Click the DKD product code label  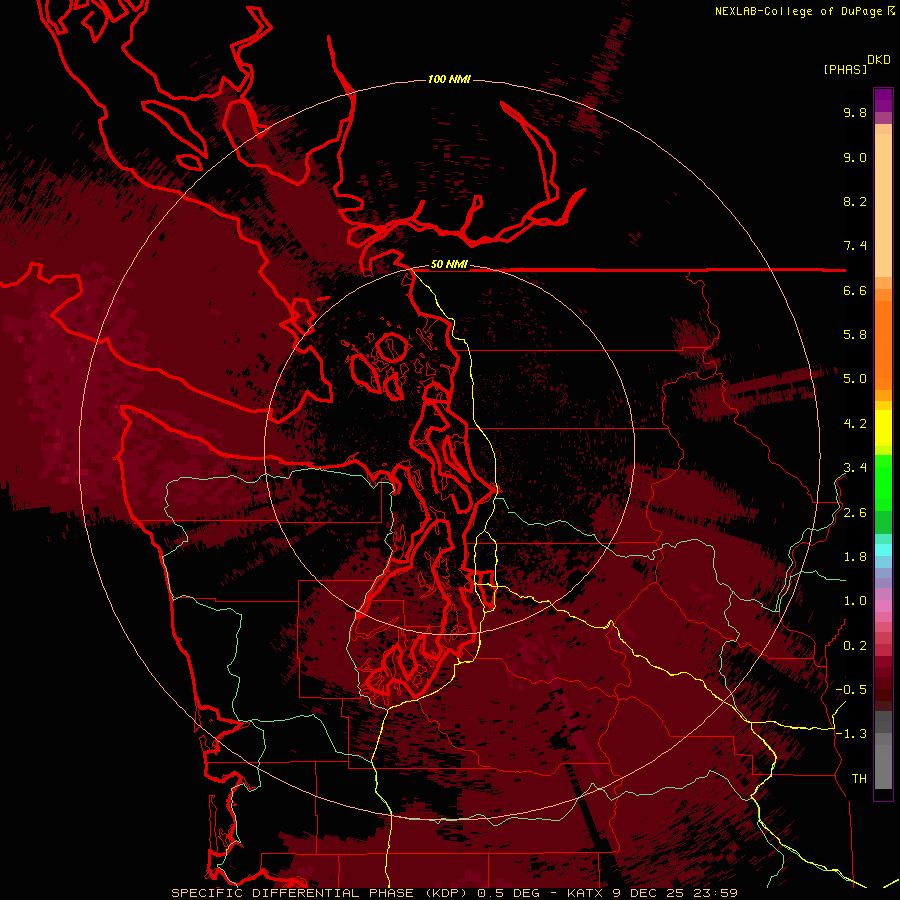[879, 60]
